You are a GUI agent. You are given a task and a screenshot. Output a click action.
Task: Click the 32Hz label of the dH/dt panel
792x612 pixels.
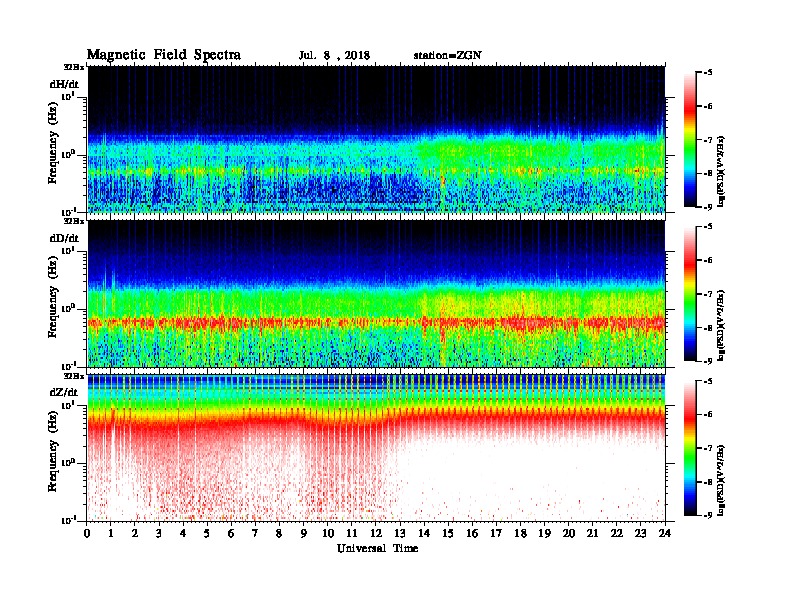74,66
